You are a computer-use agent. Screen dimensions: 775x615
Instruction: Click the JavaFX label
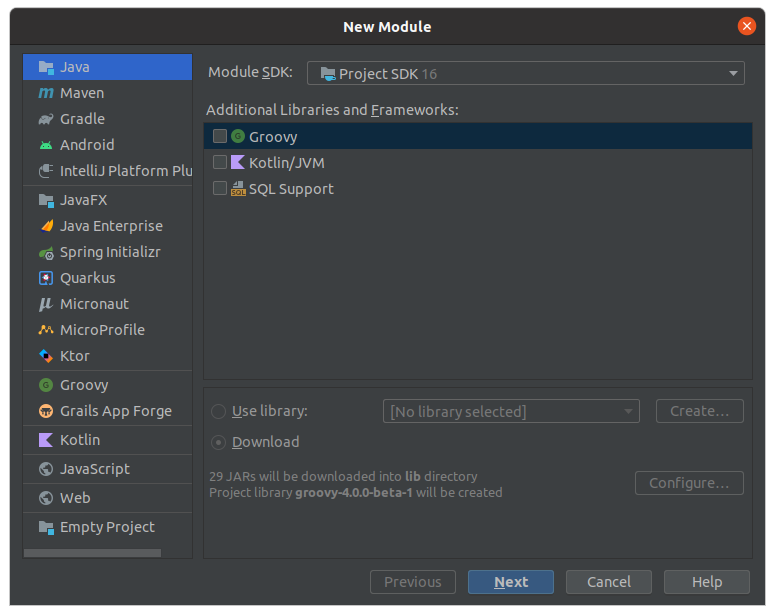click(84, 200)
